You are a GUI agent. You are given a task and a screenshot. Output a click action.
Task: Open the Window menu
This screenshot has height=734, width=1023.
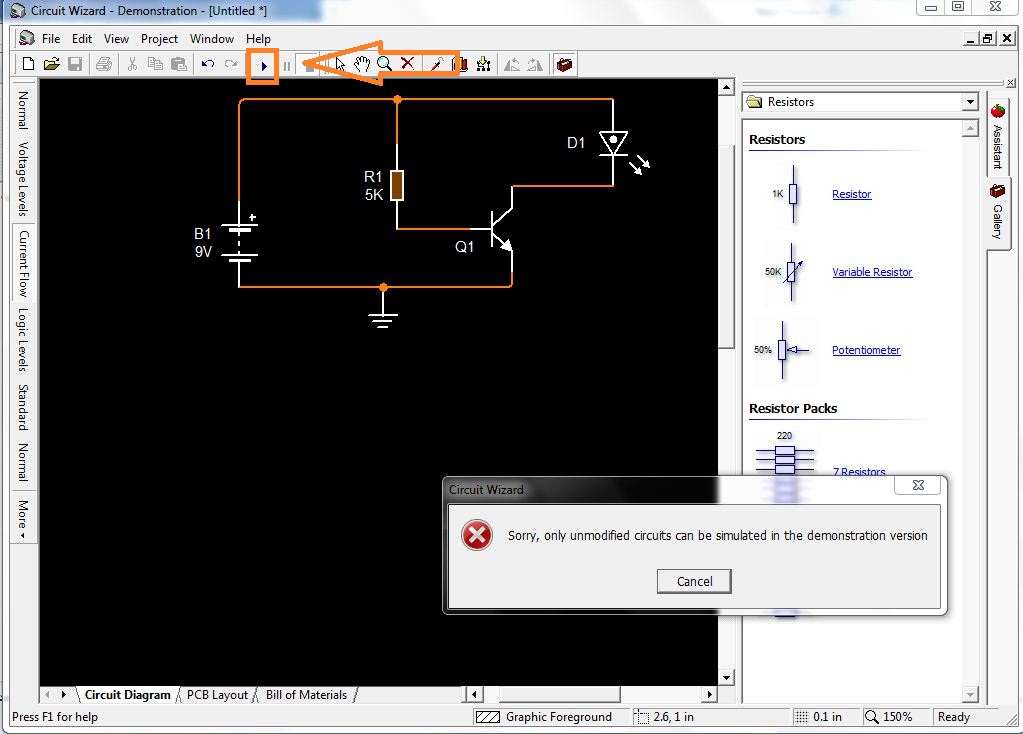point(211,38)
